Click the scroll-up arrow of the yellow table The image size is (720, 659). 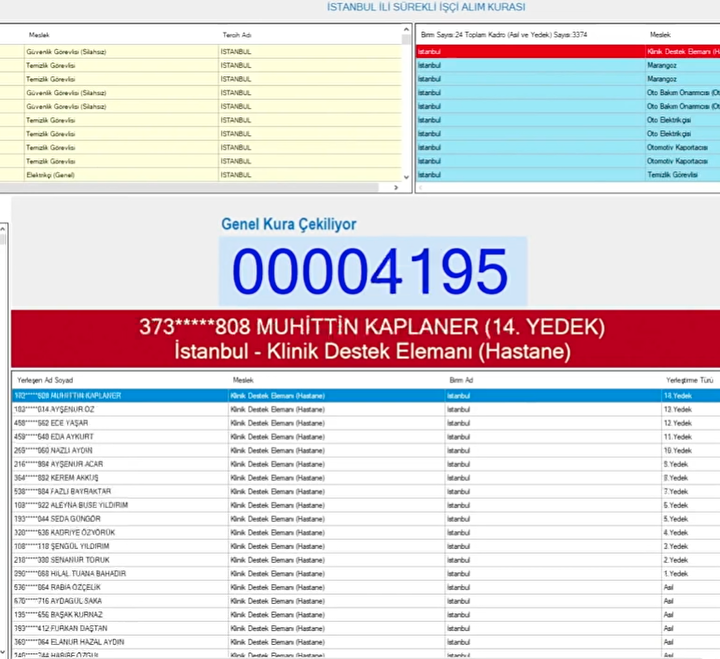406,30
